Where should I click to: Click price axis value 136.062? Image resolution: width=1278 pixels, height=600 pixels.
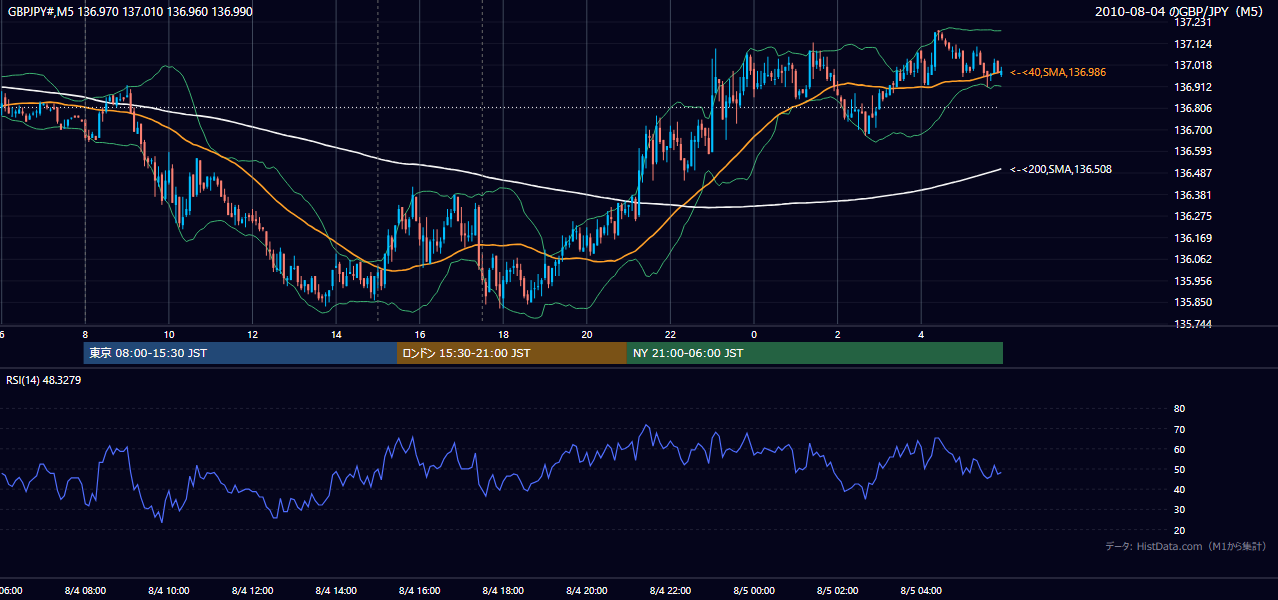pyautogui.click(x=1192, y=259)
